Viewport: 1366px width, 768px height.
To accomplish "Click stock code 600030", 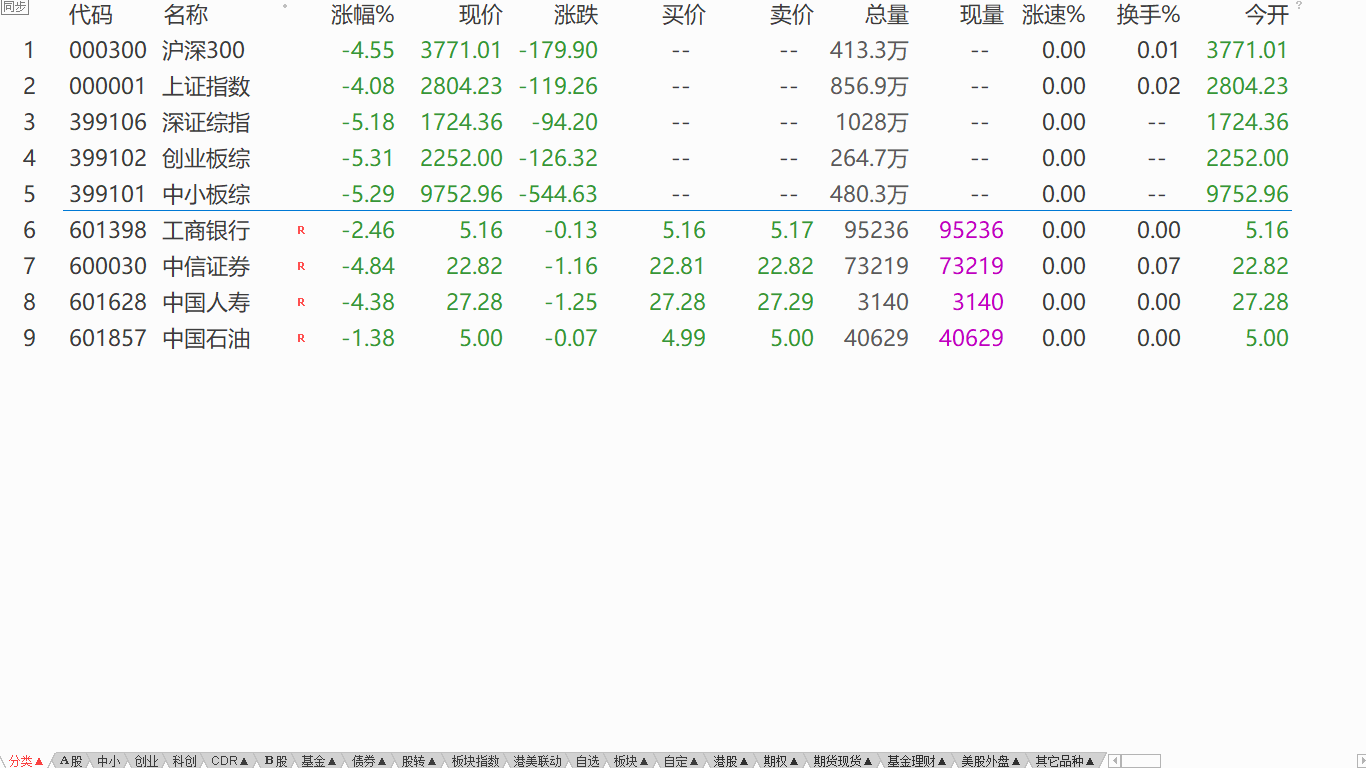I will click(x=108, y=266).
